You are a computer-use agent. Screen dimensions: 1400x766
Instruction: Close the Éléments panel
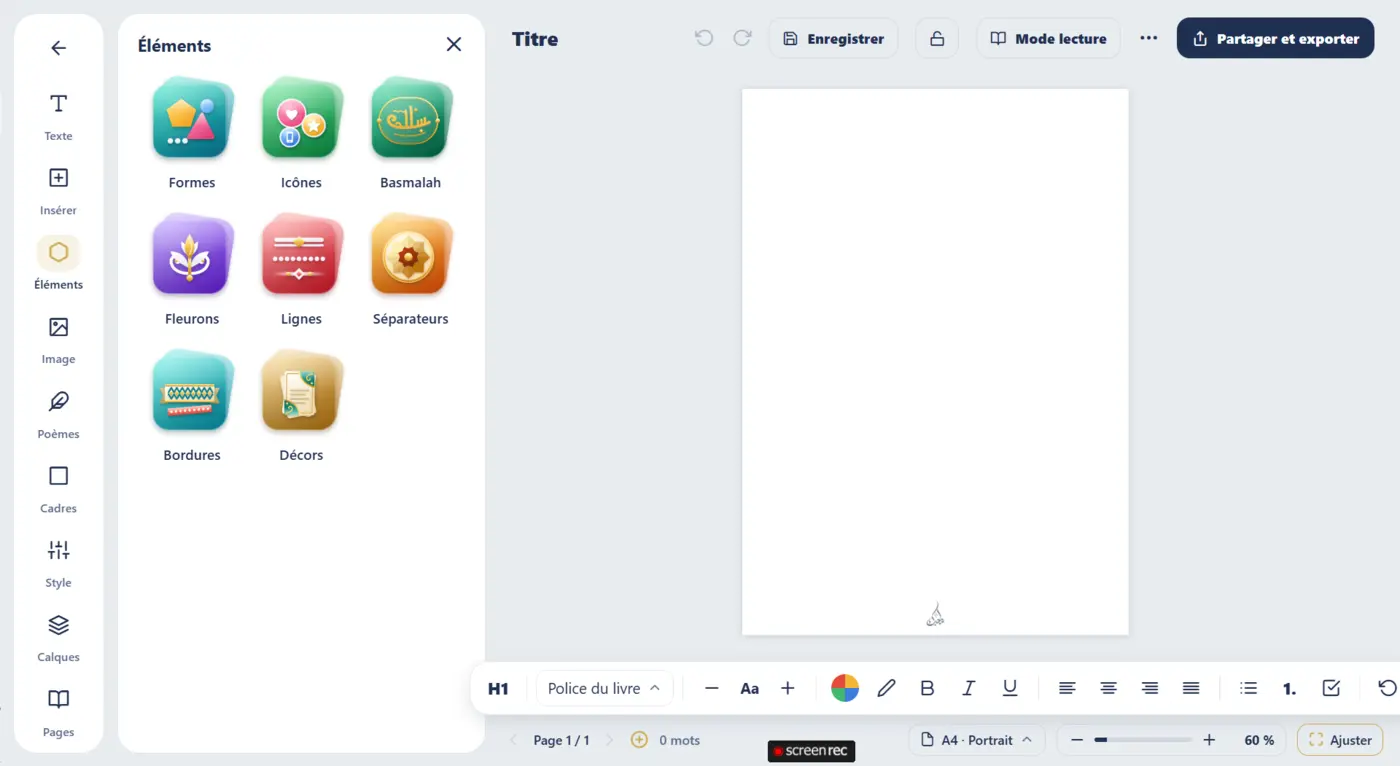pyautogui.click(x=454, y=44)
